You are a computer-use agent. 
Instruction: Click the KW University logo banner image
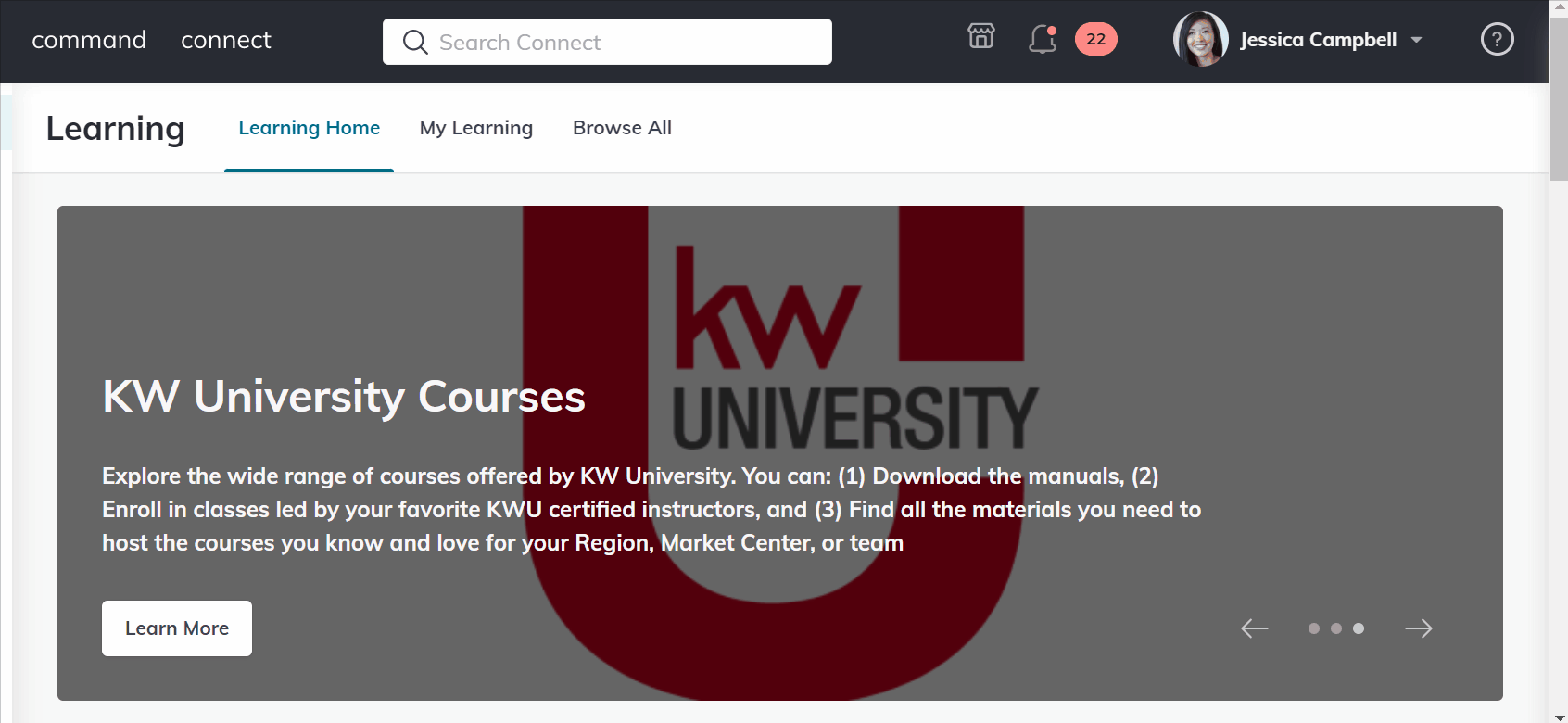tap(780, 453)
